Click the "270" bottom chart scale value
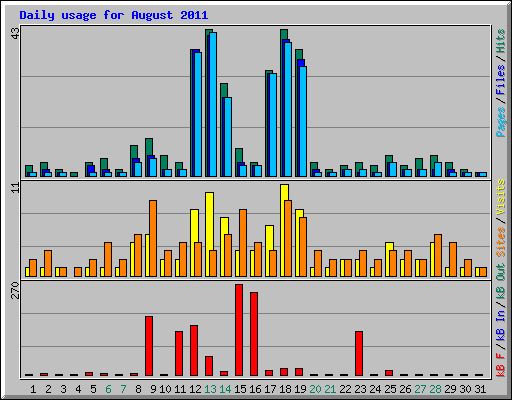 (15, 290)
